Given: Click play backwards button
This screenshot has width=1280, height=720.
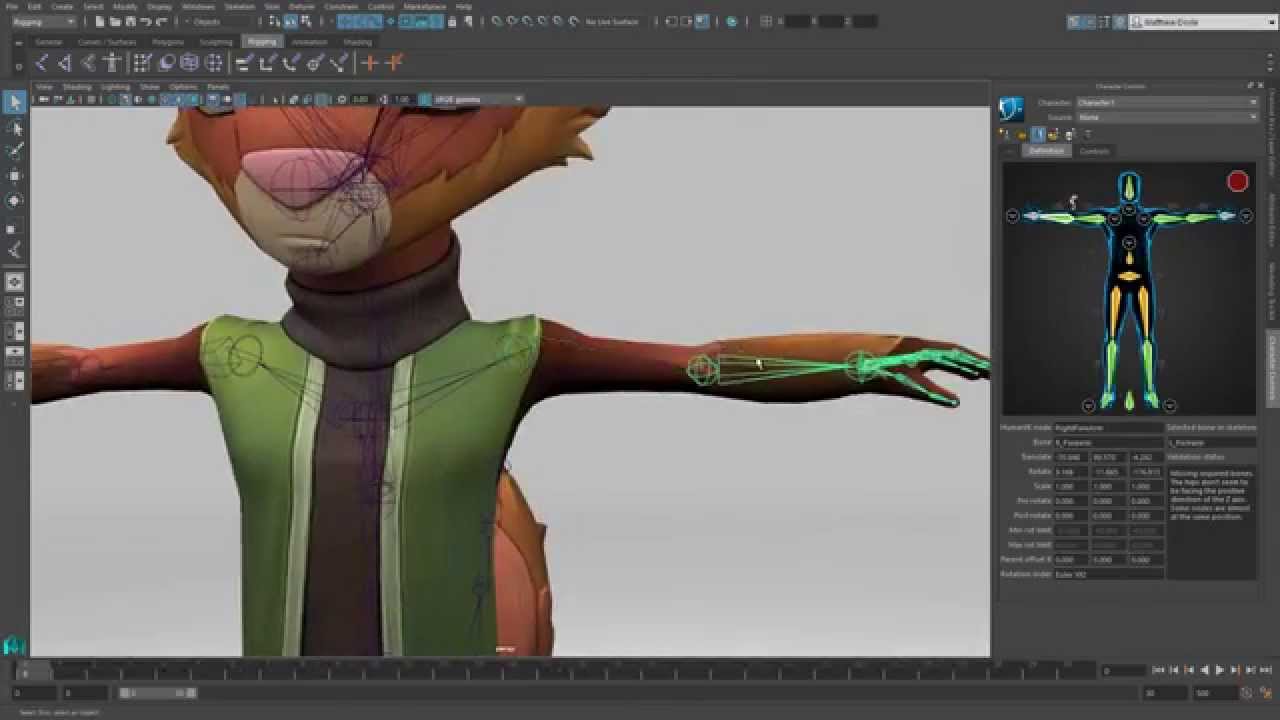Looking at the screenshot, I should [x=1205, y=670].
